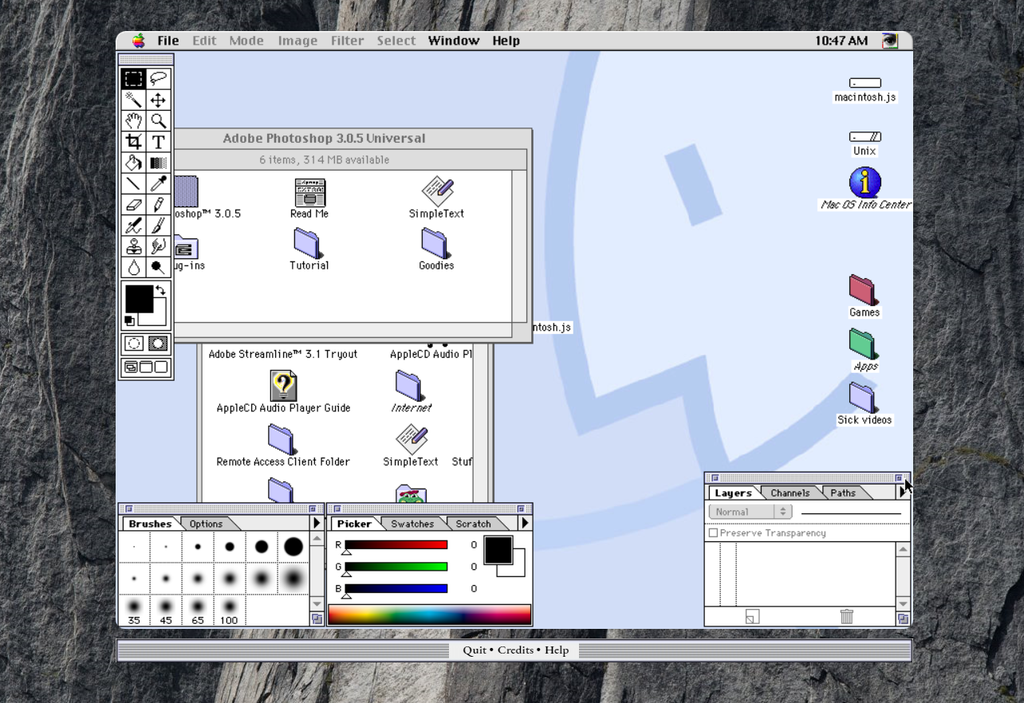Open the Layers palette flyout menu arrow
The image size is (1024, 703).
pyautogui.click(x=902, y=492)
